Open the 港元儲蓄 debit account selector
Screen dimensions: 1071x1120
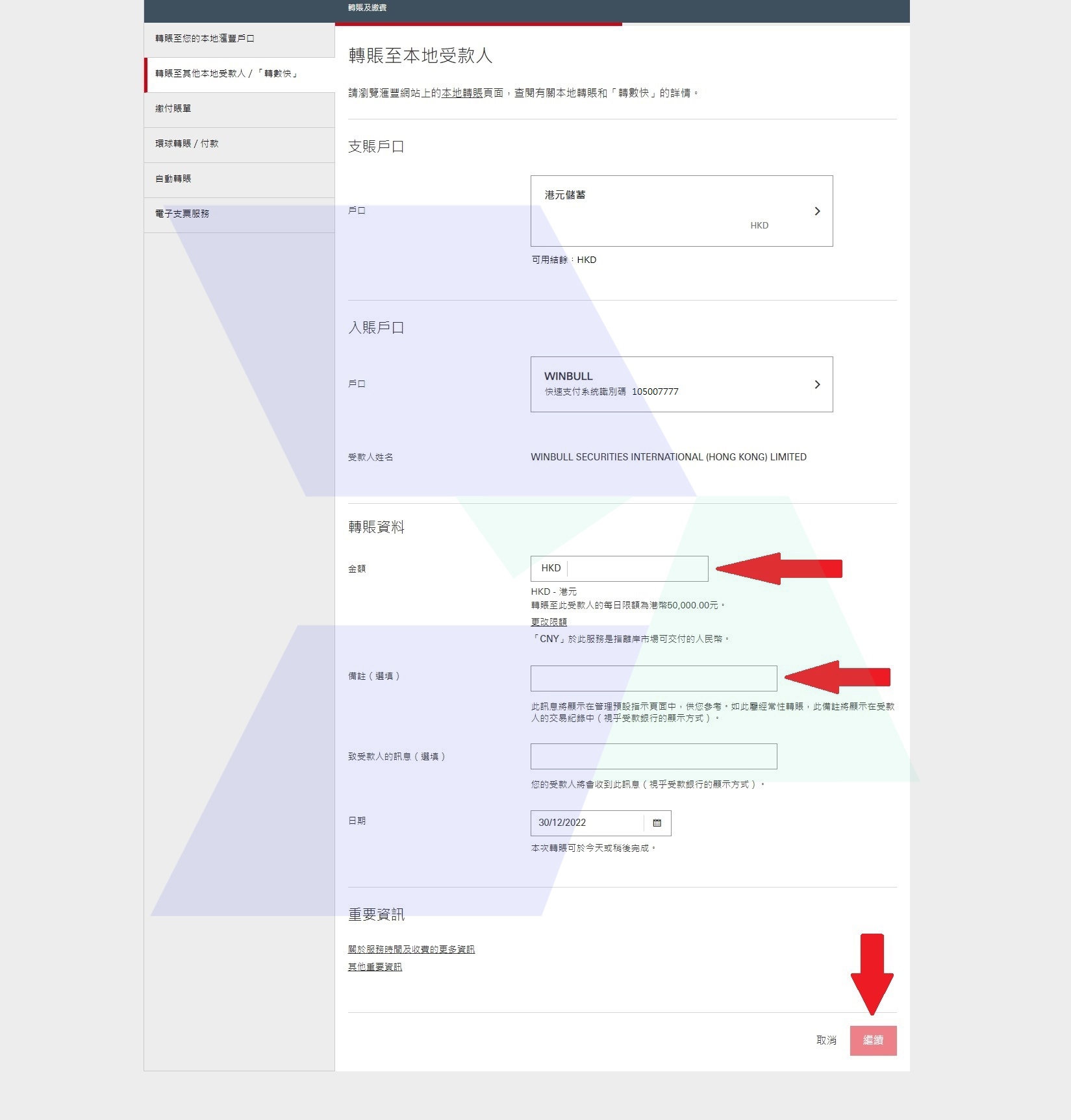[x=681, y=211]
